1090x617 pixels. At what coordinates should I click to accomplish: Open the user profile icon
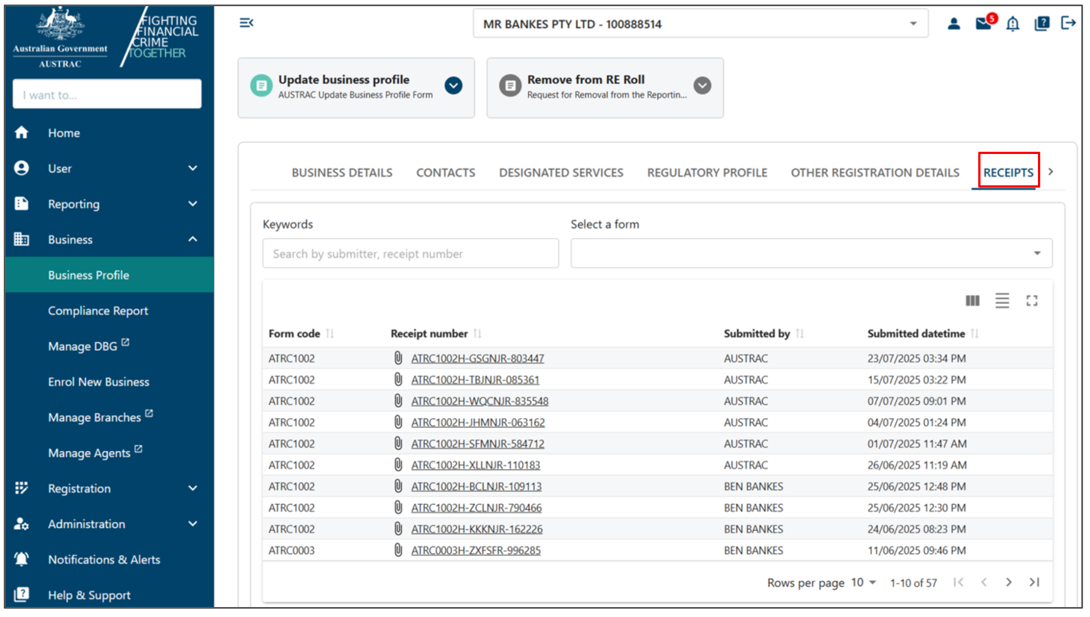[x=953, y=23]
